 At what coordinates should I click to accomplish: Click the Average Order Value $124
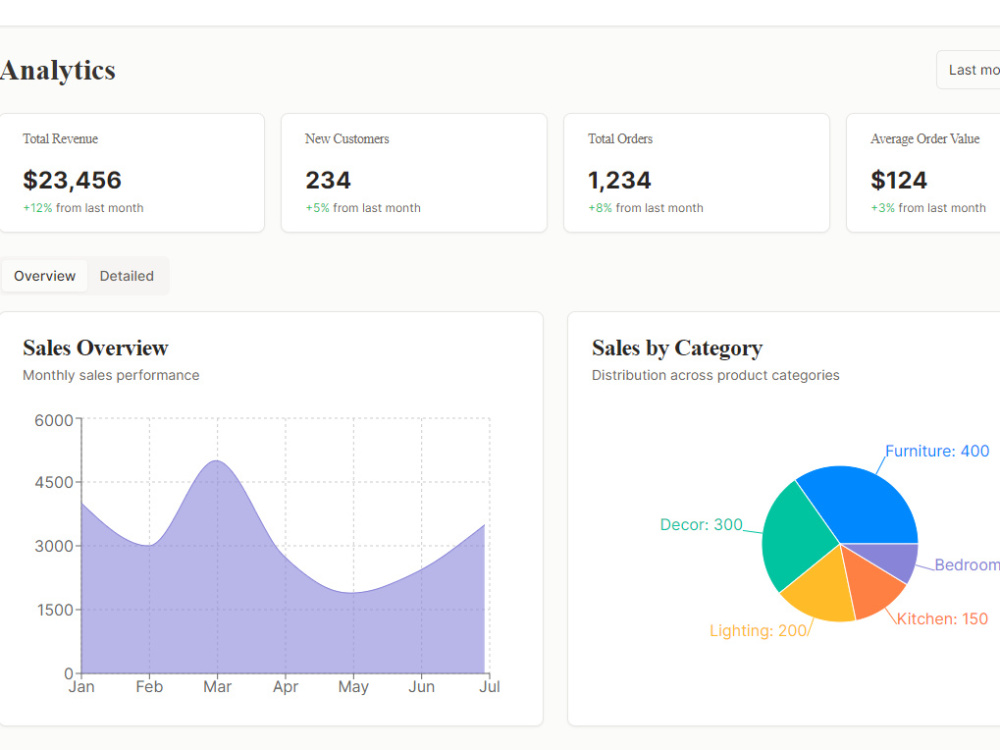[x=899, y=180]
